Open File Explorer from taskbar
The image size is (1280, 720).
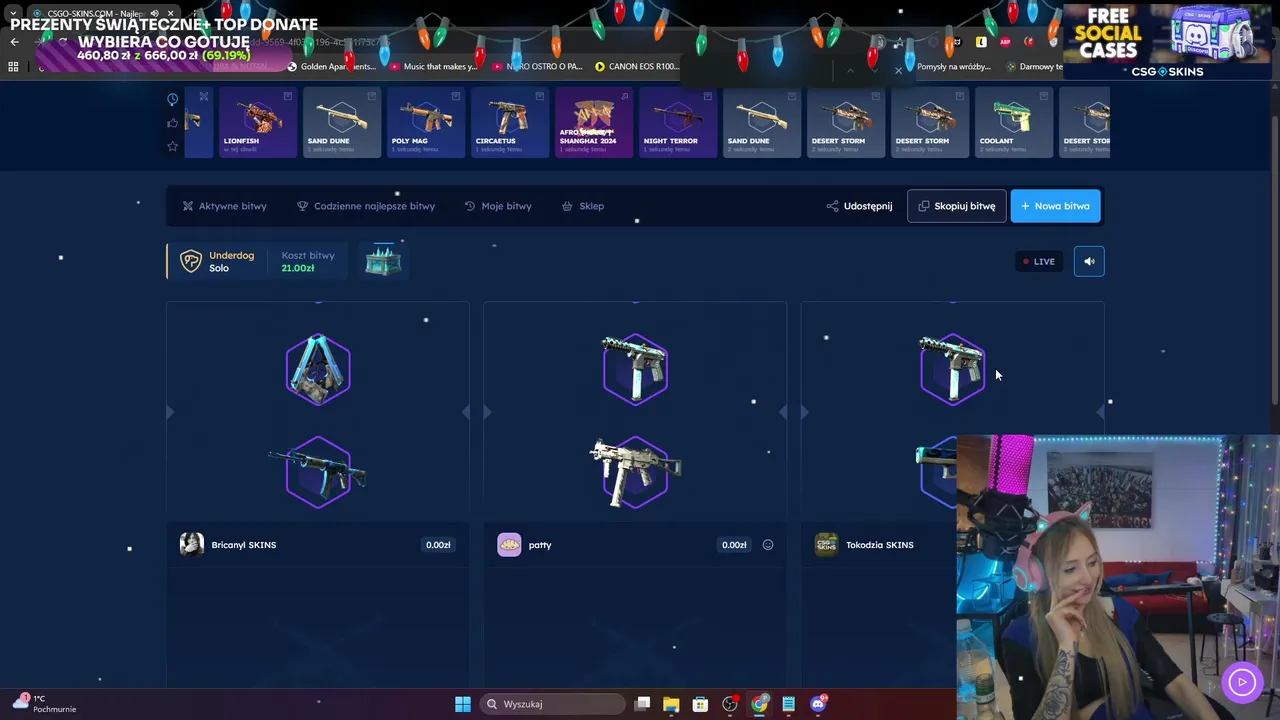coord(671,704)
